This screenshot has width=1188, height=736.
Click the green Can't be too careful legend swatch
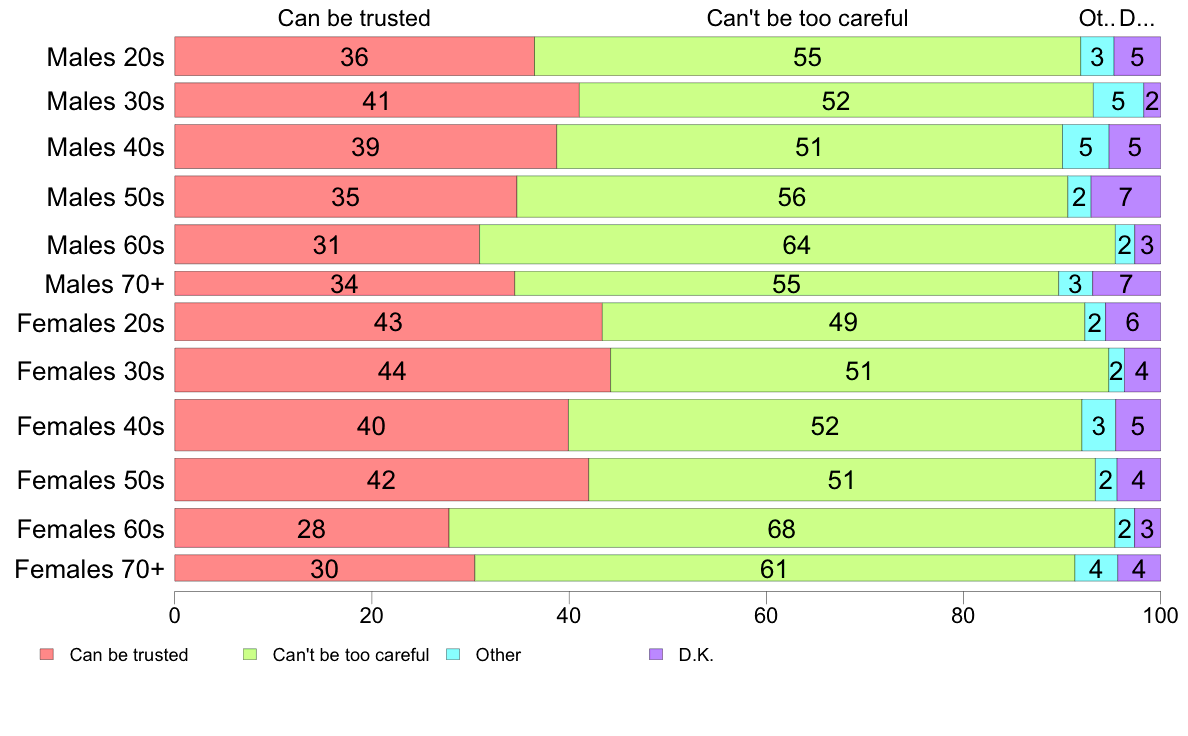[x=250, y=655]
